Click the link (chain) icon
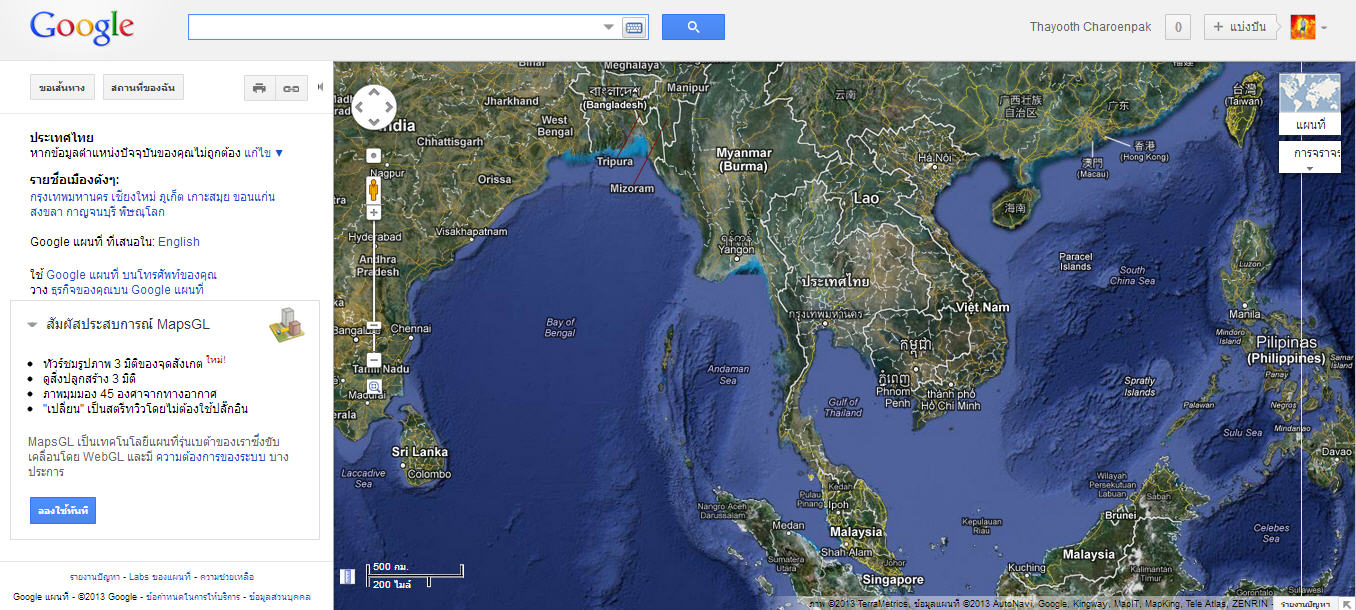 [290, 88]
